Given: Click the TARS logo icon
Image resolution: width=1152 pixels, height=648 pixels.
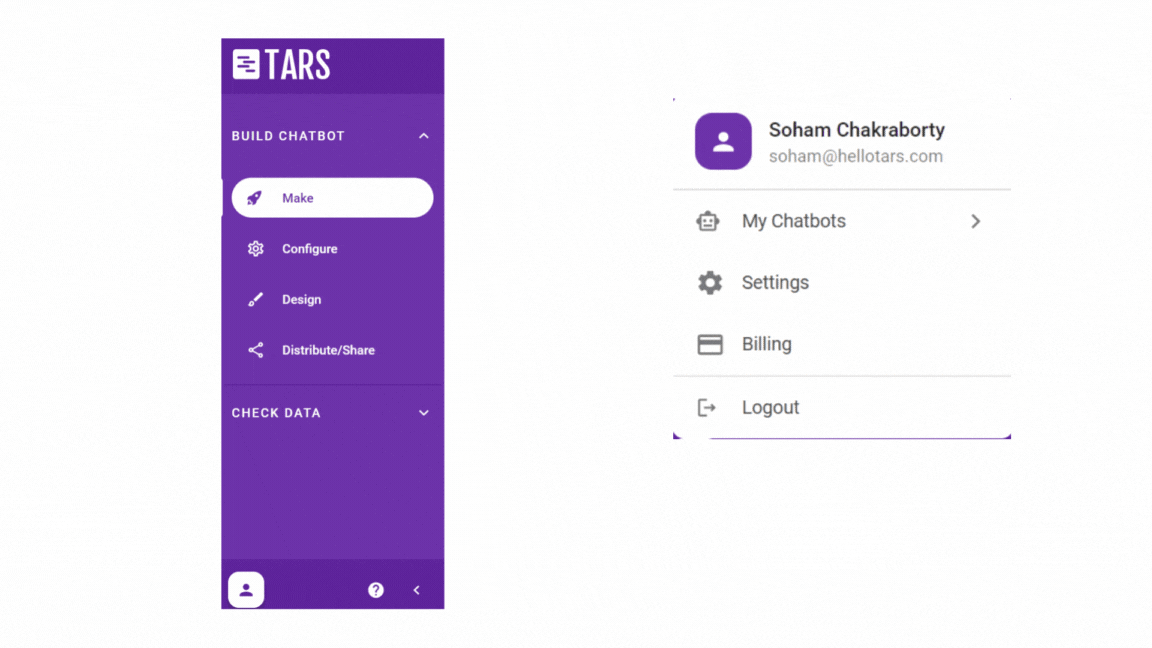Looking at the screenshot, I should coord(246,65).
